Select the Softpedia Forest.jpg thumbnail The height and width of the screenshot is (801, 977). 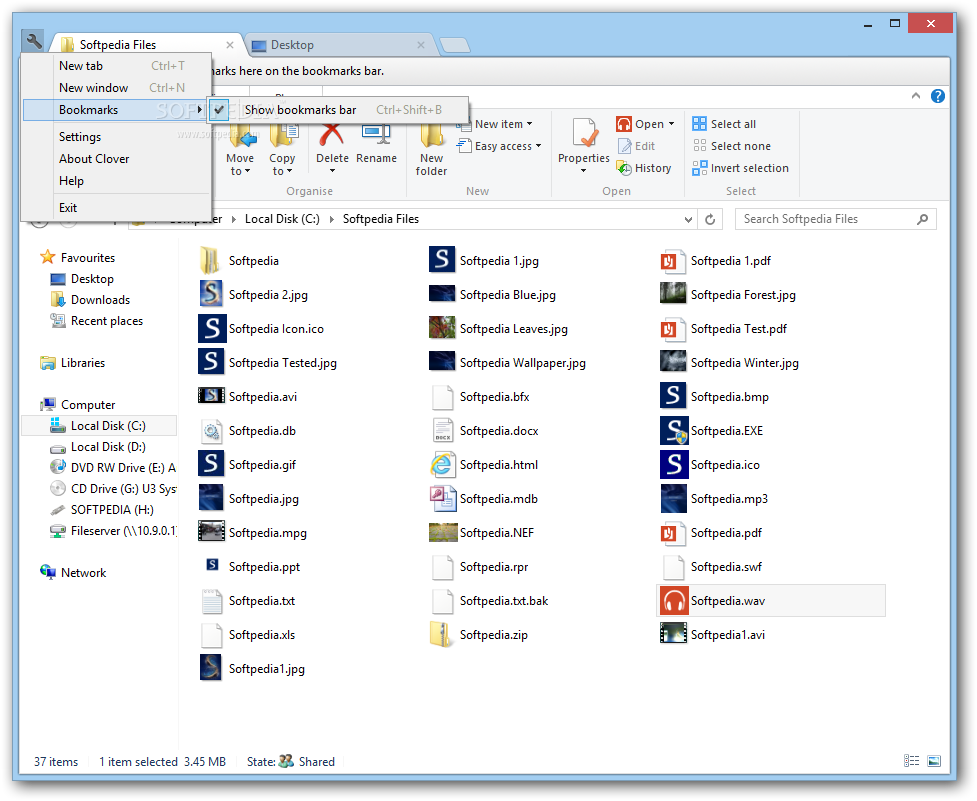pos(673,294)
